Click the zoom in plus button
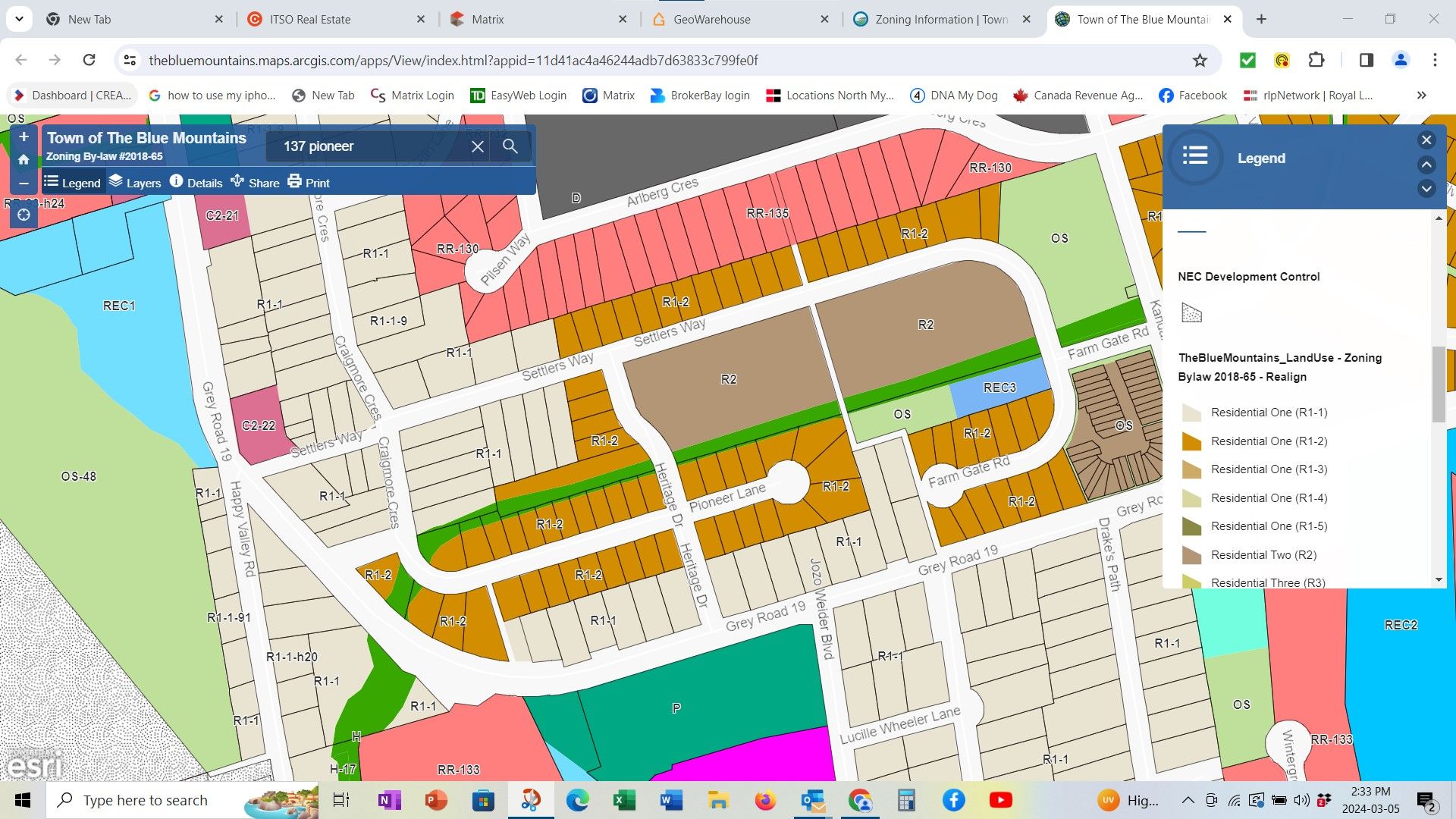The width and height of the screenshot is (1456, 819). [24, 136]
